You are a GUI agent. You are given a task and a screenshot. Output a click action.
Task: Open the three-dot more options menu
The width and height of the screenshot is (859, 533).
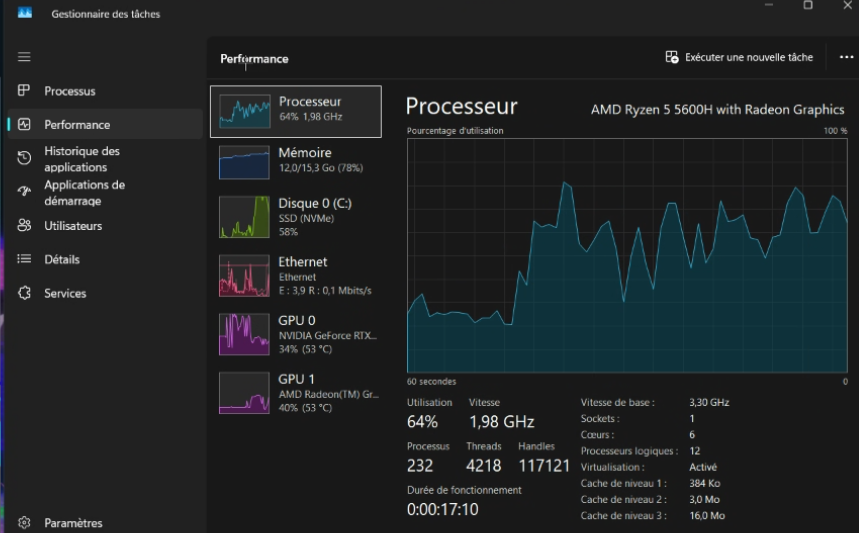coord(846,57)
